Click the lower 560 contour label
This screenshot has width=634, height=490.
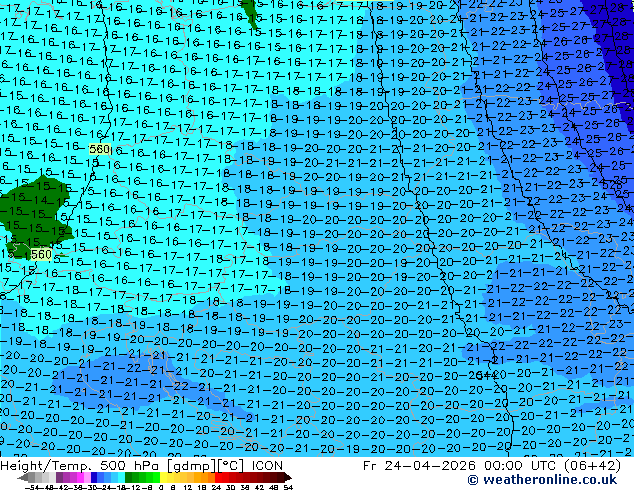click(x=41, y=254)
